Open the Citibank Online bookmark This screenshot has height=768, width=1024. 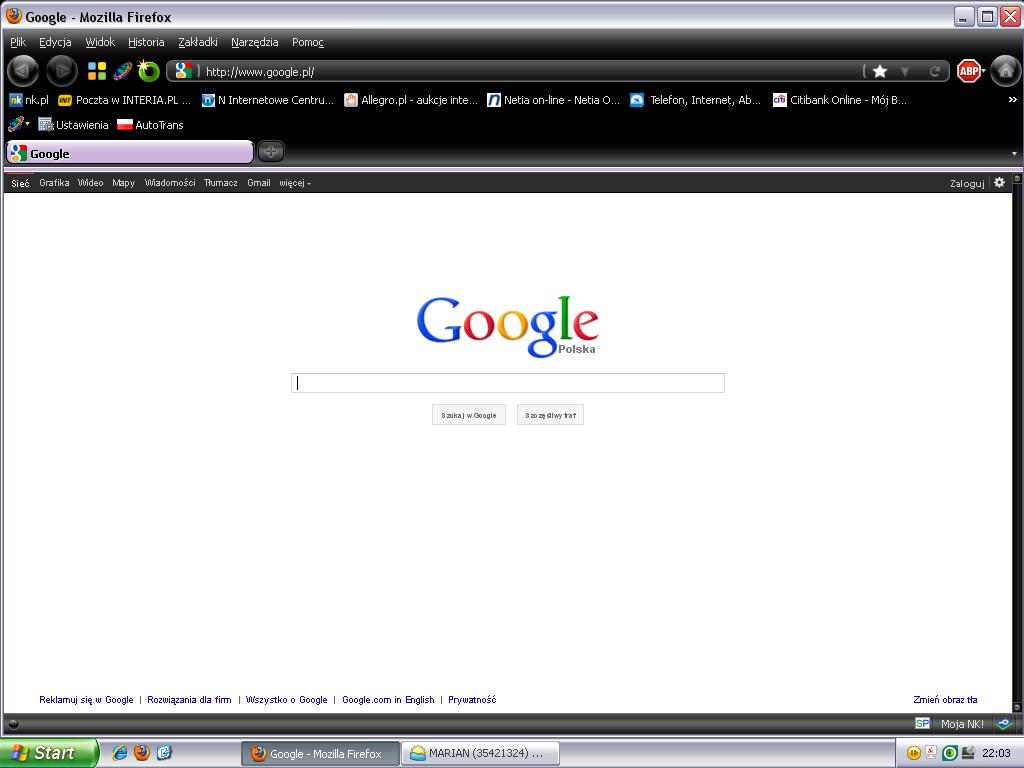840,100
